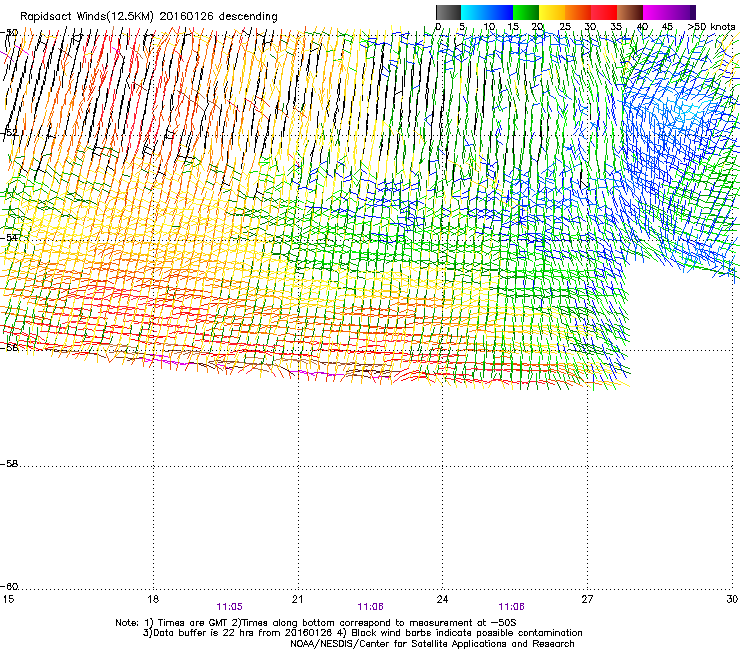Select the '15' longitude axis label at bottom
The image size is (740, 650).
click(8, 599)
